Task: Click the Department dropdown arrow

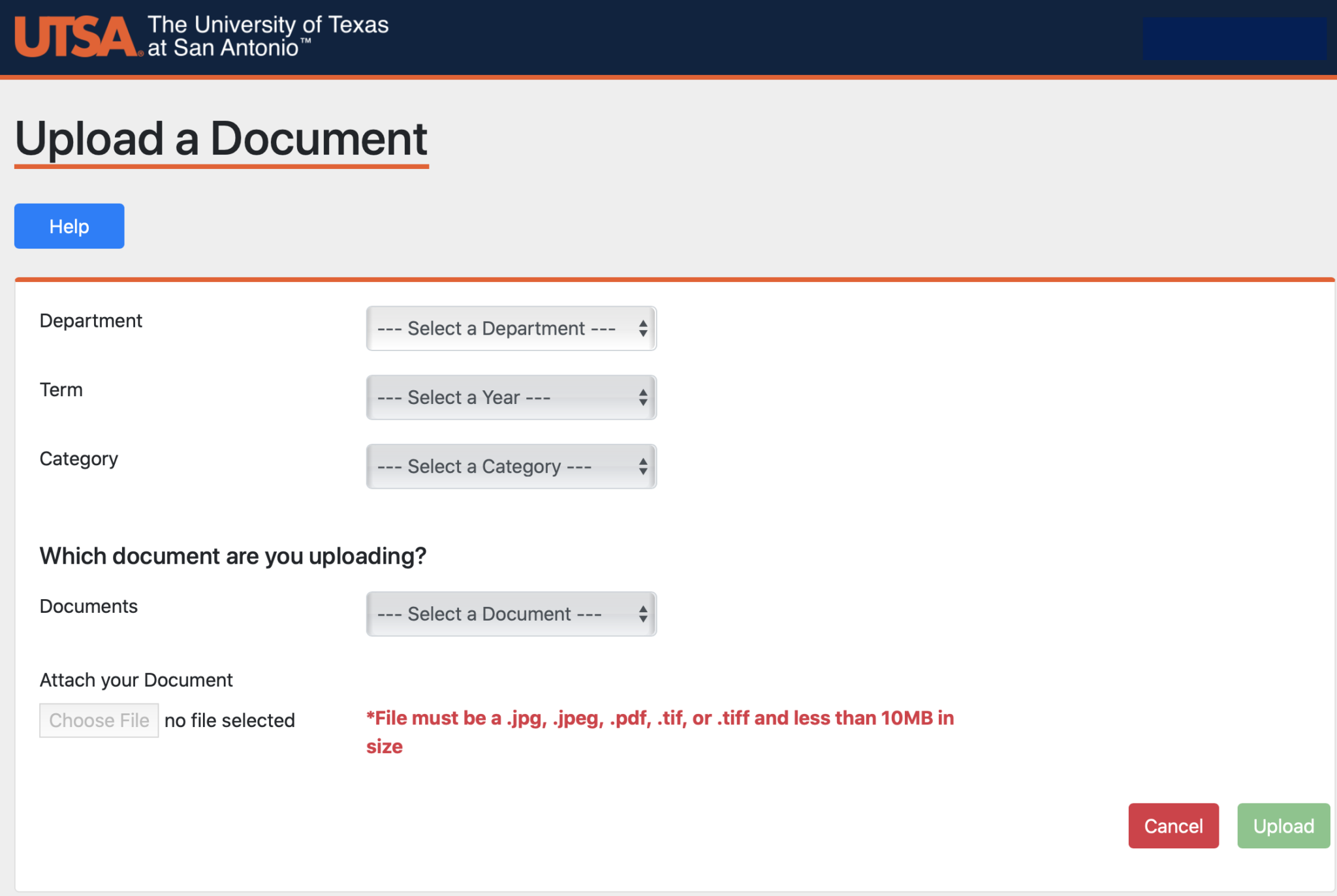Action: (x=641, y=328)
